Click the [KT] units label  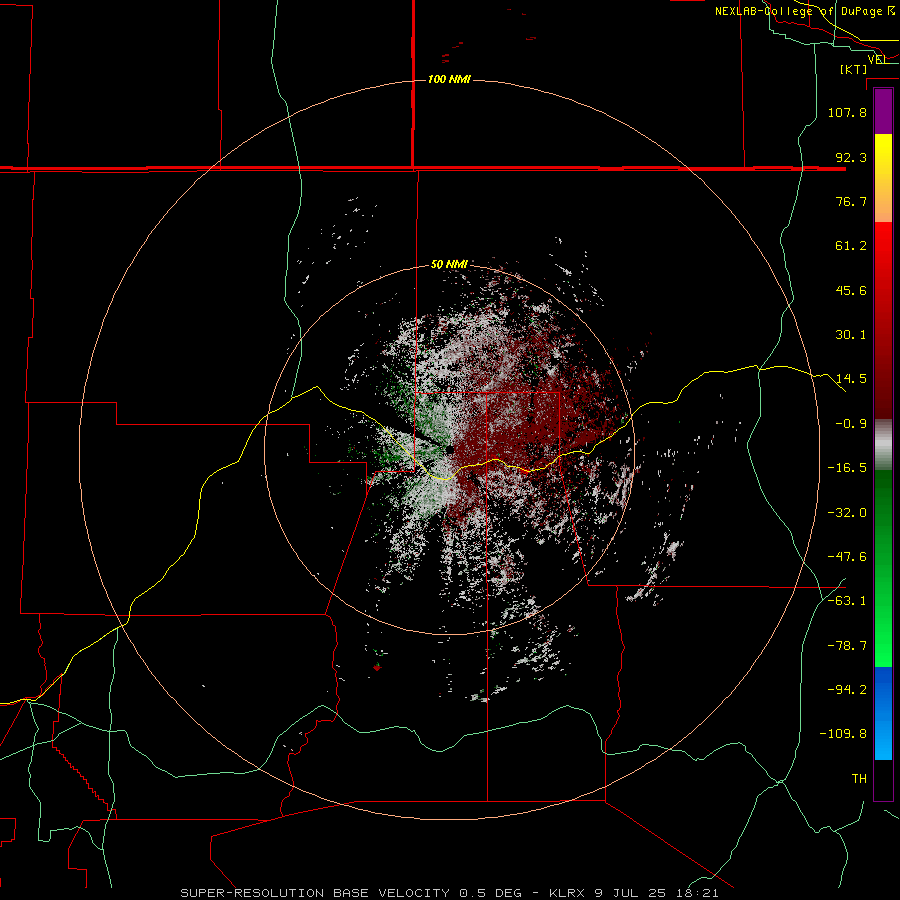[x=854, y=69]
